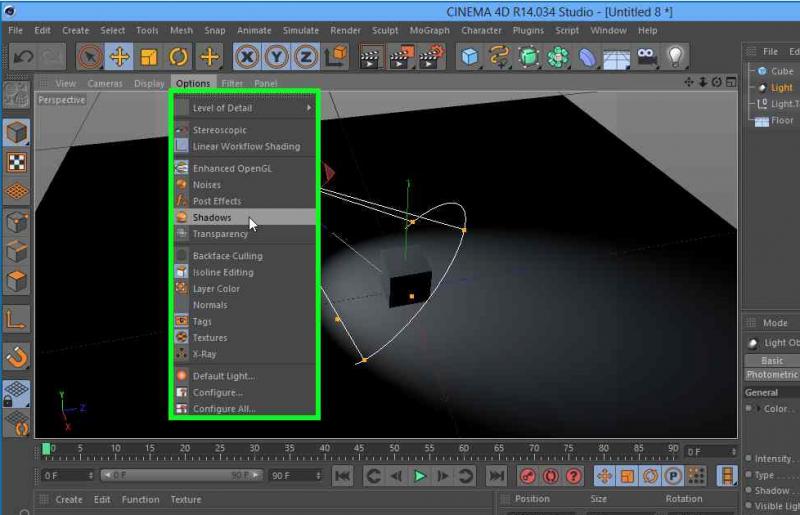Toggle Transparency option
The image size is (800, 515).
(244, 234)
